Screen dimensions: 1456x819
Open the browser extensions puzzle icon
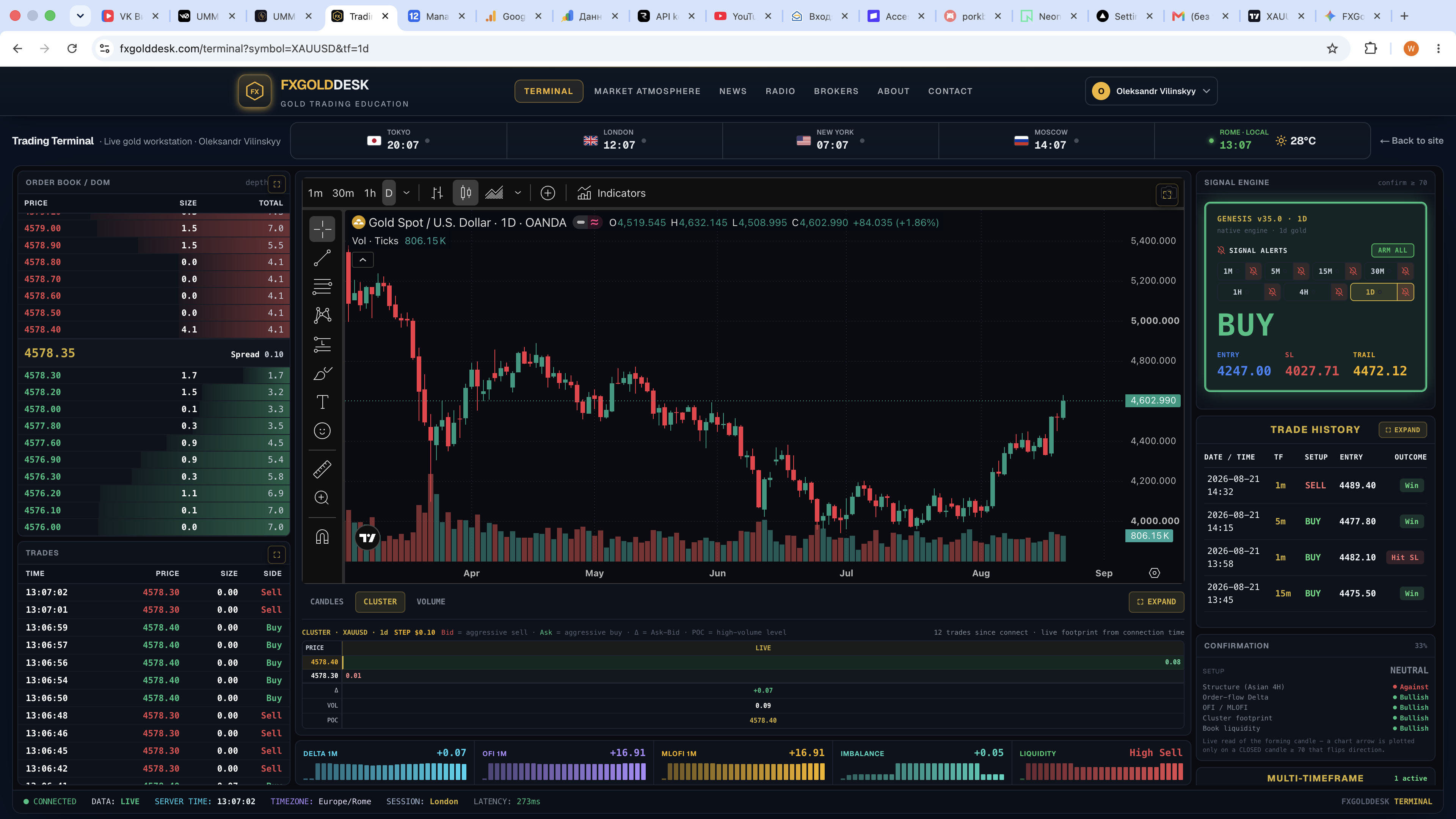pos(1371,49)
